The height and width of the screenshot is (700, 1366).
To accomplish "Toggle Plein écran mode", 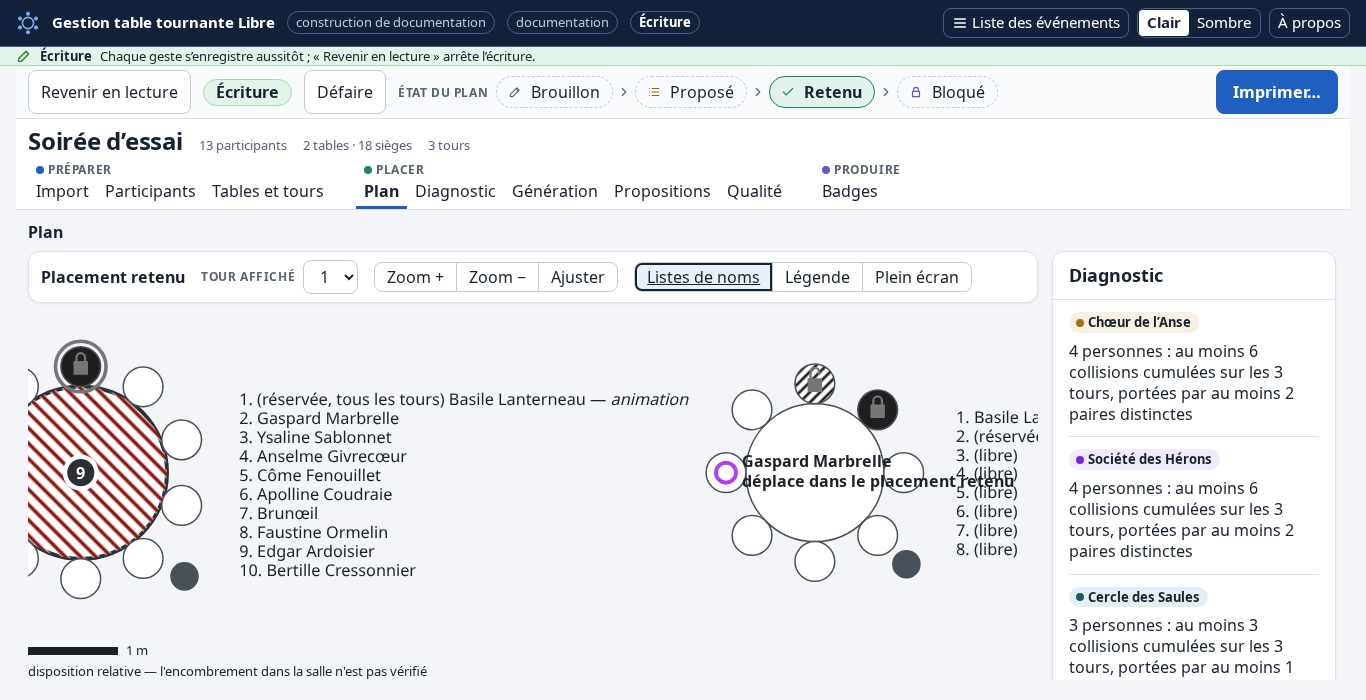I will coord(917,277).
